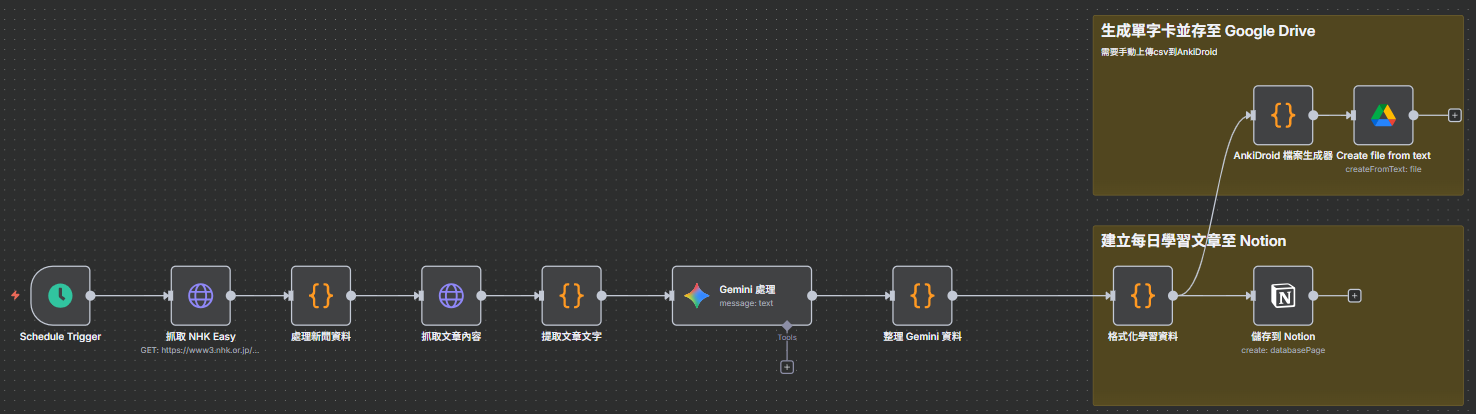The width and height of the screenshot is (1476, 414).
Task: Click the AnkiDroid 檔案生成器 code node
Action: click(1283, 115)
